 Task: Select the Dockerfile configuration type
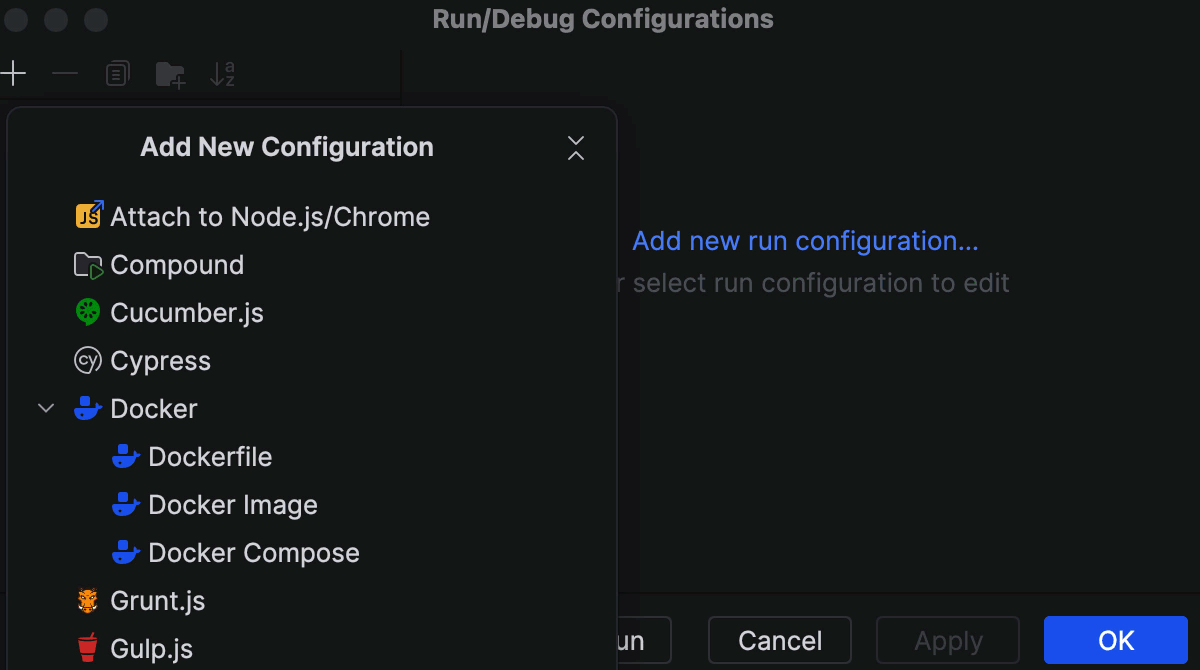click(210, 456)
